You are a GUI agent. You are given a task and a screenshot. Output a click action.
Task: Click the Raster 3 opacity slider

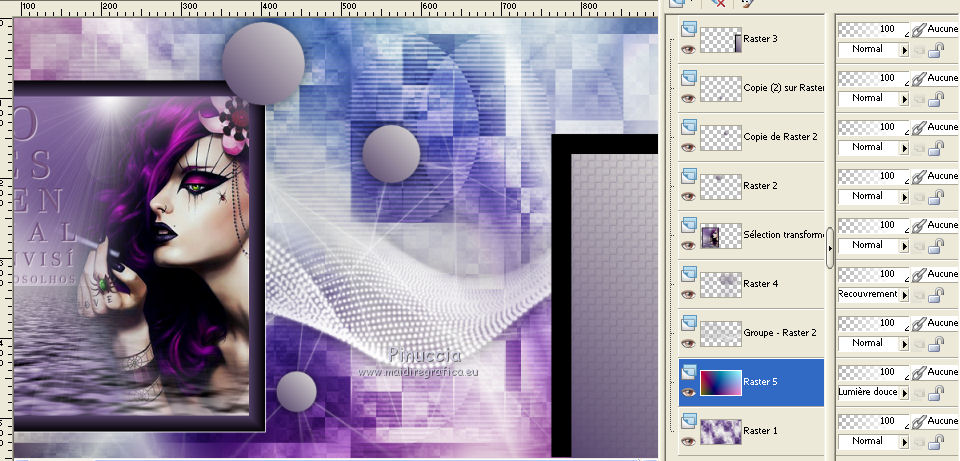[x=874, y=29]
